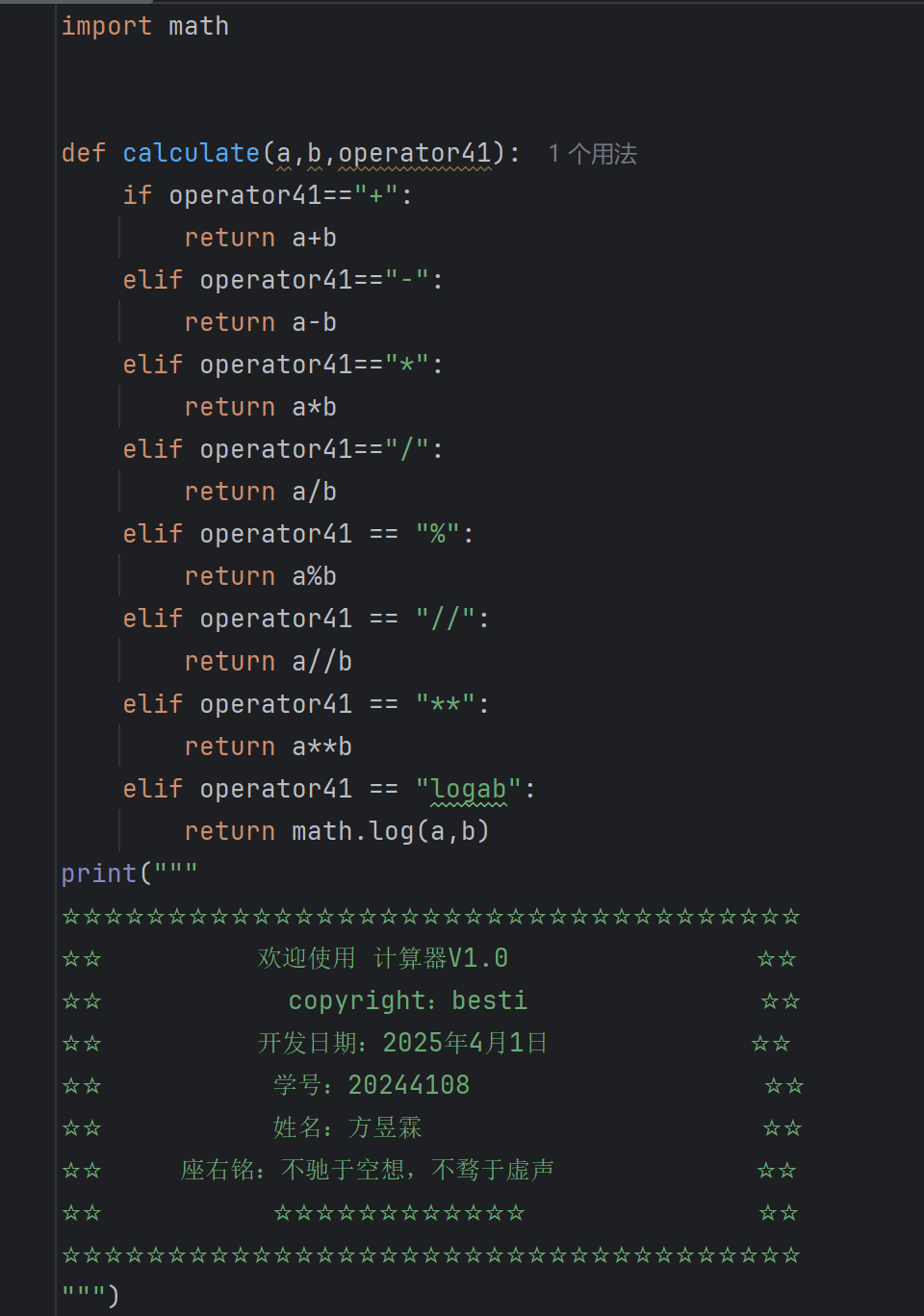The height and width of the screenshot is (1316, 924).
Task: Place cursor on 'return a%b' line
Action: pos(260,576)
